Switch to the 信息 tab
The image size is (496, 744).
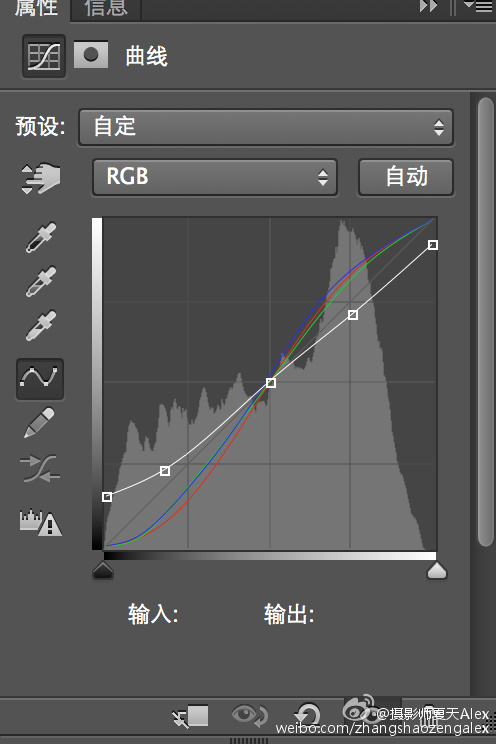coord(106,9)
